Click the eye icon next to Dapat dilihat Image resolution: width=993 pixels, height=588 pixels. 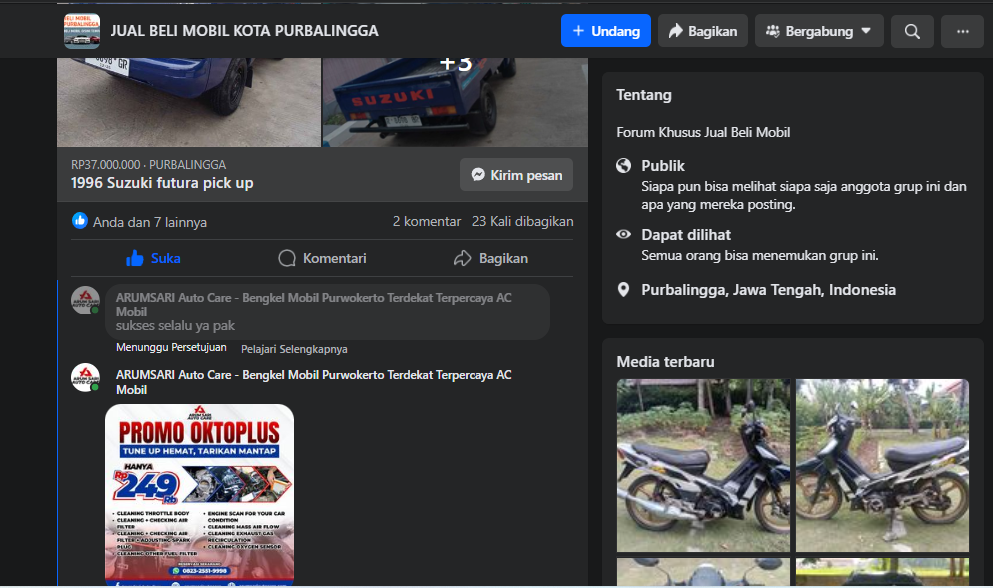click(x=624, y=234)
